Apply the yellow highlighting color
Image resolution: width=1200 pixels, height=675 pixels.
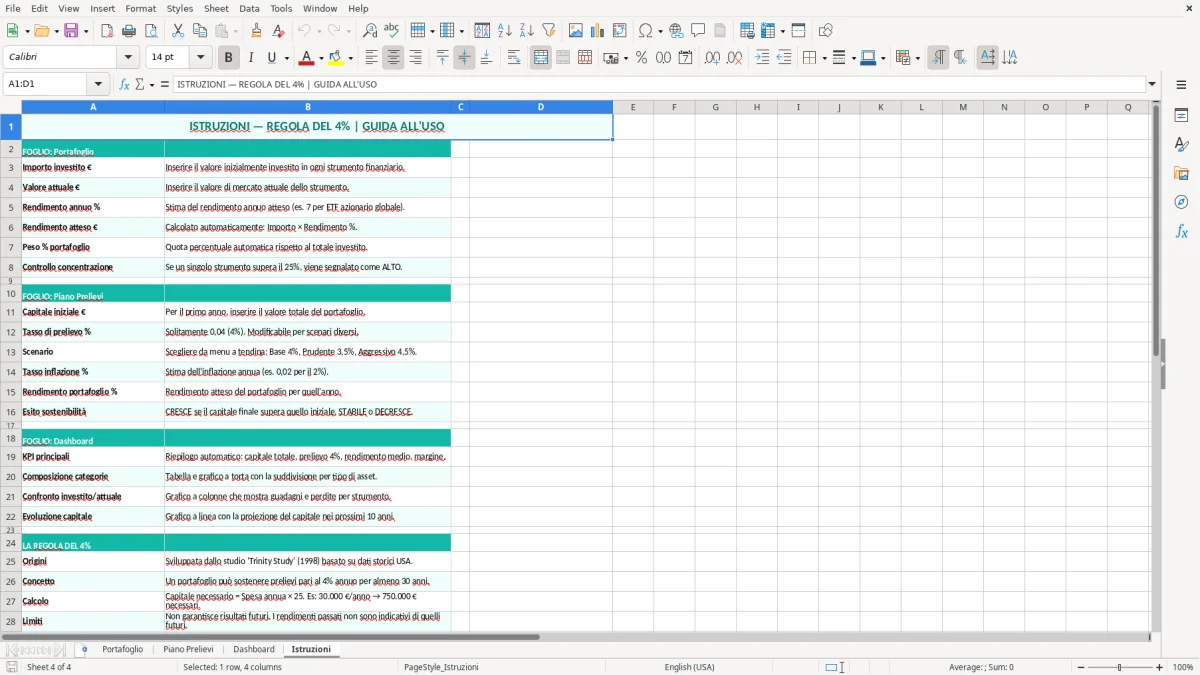click(336, 58)
